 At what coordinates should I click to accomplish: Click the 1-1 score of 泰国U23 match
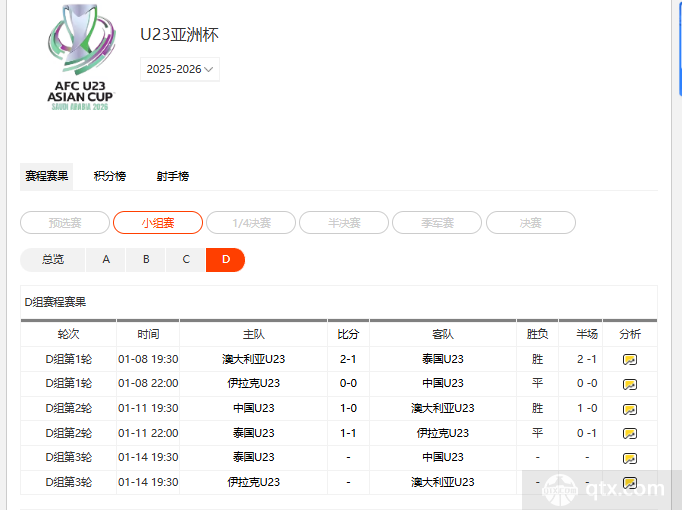[x=348, y=433]
